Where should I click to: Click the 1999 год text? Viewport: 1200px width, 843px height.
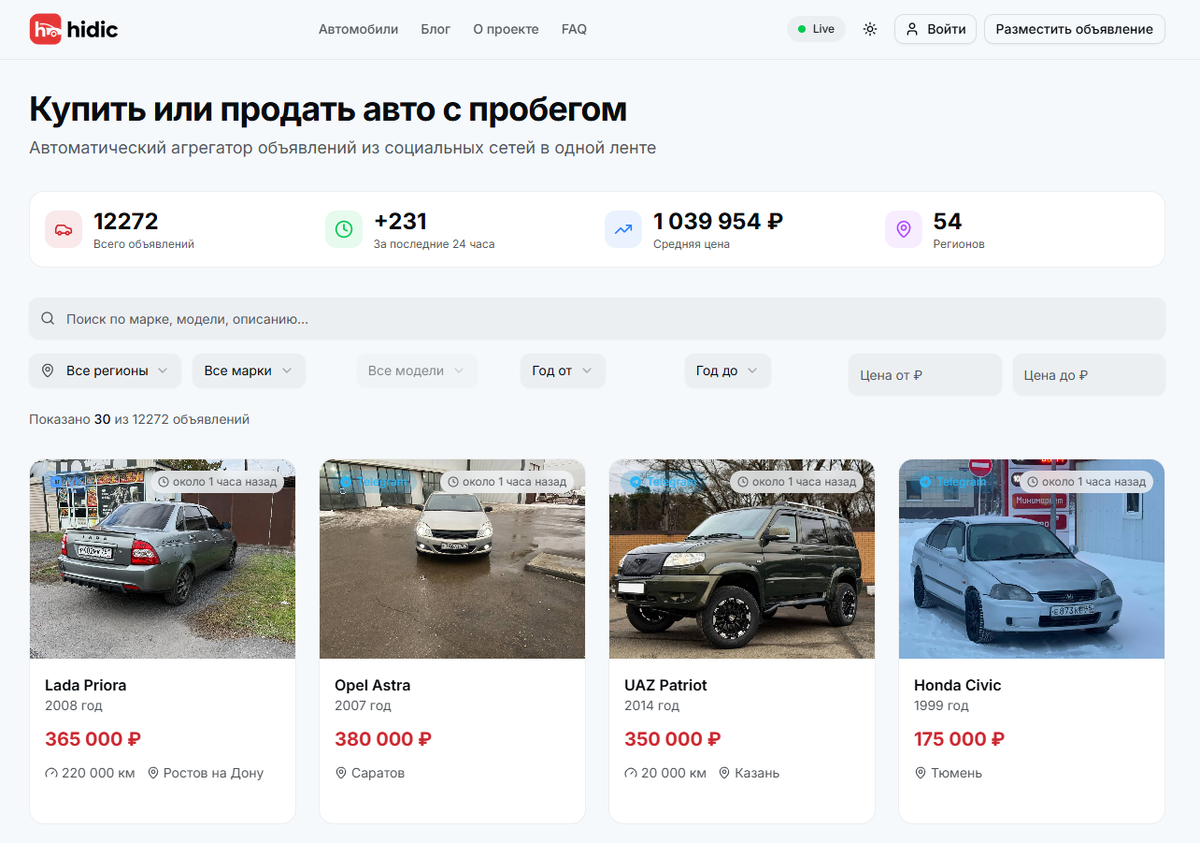point(942,706)
